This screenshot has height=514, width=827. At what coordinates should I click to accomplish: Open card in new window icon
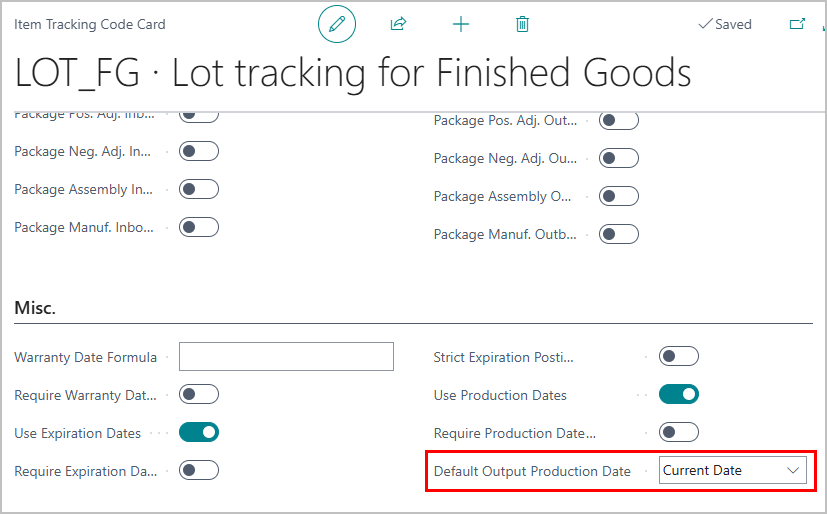pyautogui.click(x=797, y=24)
